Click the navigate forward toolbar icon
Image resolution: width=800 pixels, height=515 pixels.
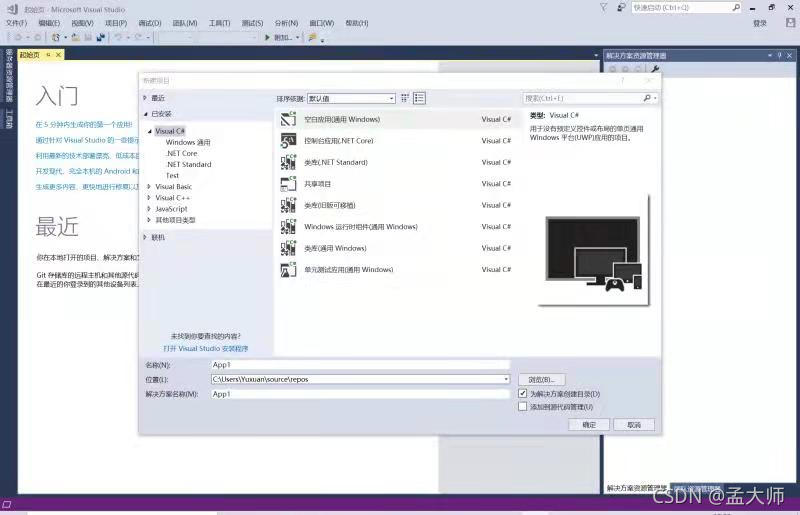click(x=37, y=37)
